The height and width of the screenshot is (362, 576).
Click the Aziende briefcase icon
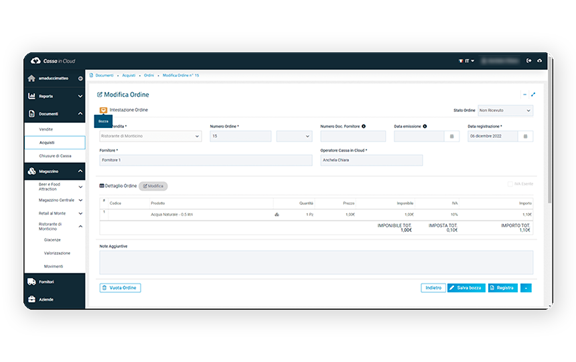pos(32,299)
